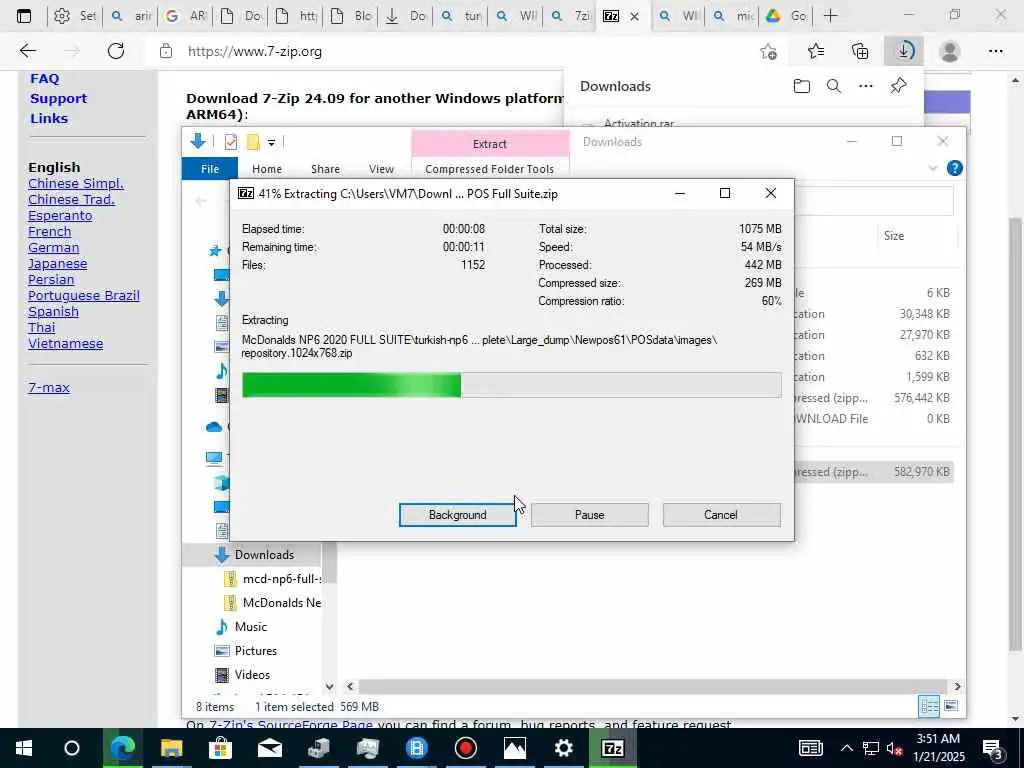The width and height of the screenshot is (1024, 768).
Task: Open the Support link
Action: (x=58, y=99)
